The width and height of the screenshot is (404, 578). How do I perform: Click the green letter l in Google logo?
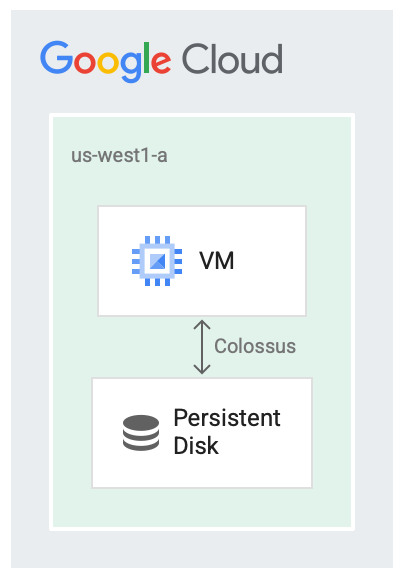[x=146, y=58]
